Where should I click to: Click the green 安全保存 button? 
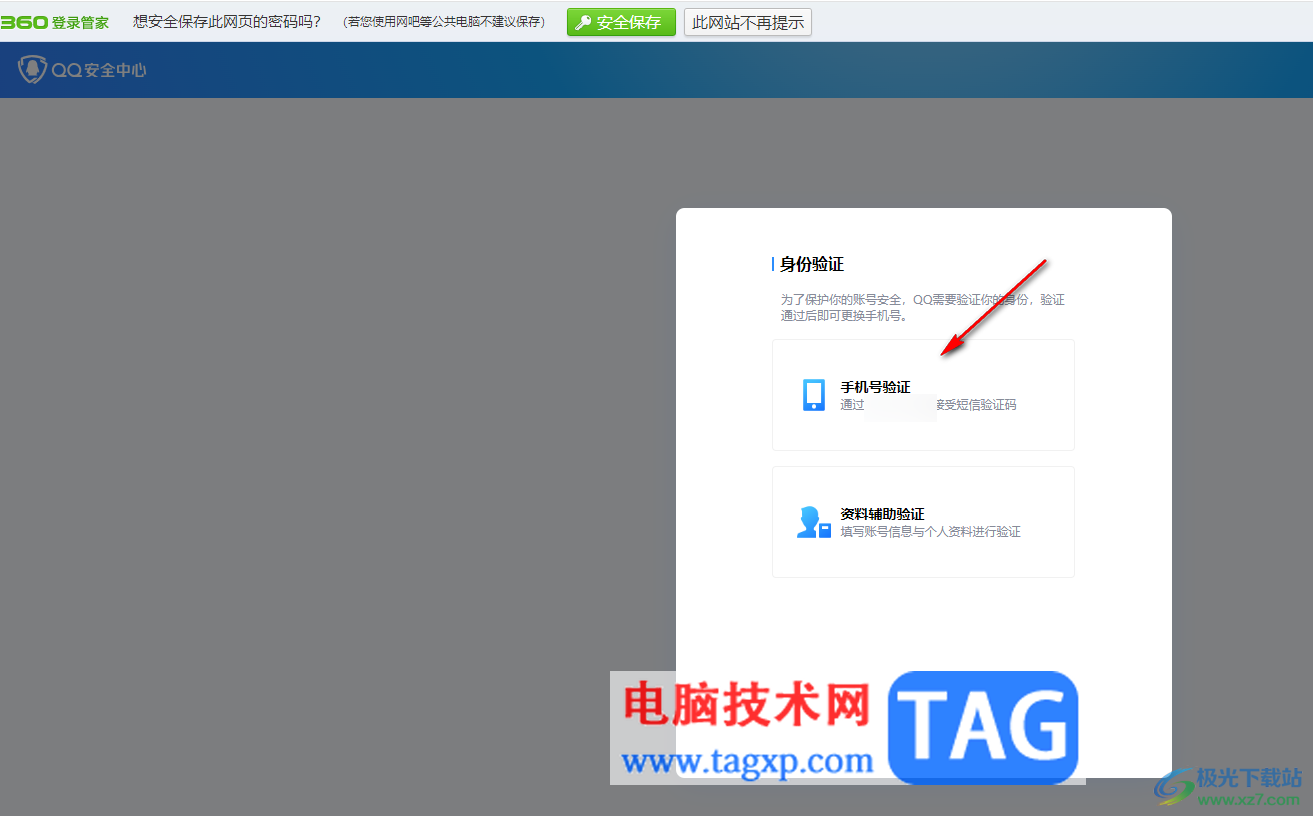coord(621,22)
